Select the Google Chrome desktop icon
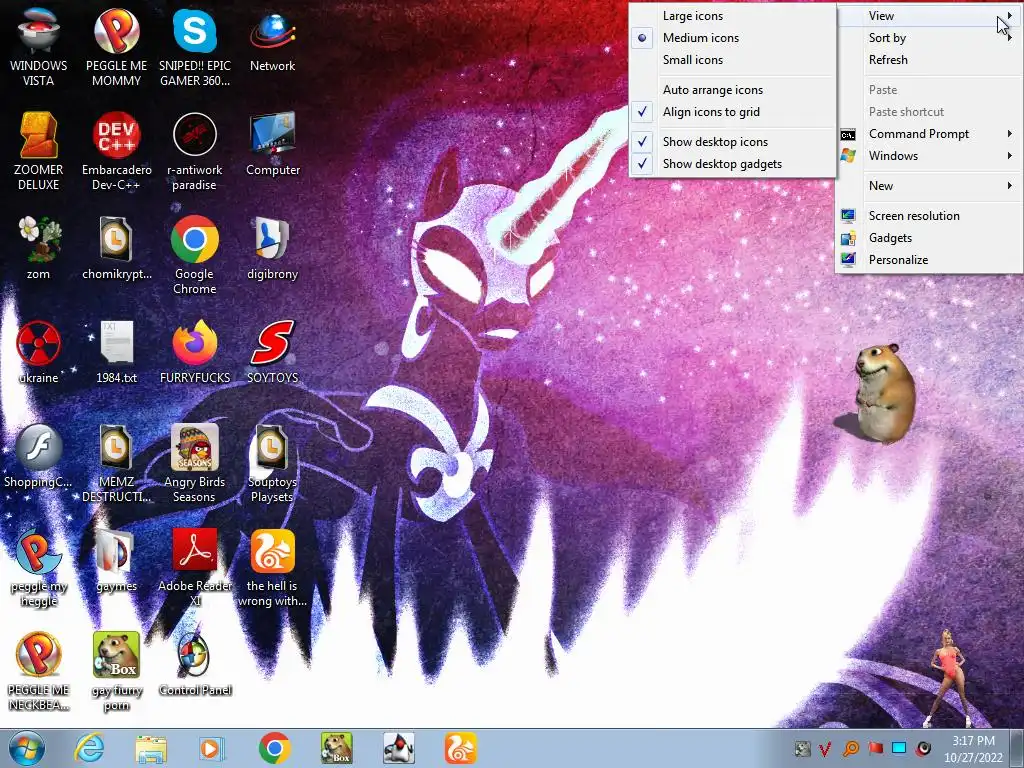The image size is (1024, 768). coord(195,255)
